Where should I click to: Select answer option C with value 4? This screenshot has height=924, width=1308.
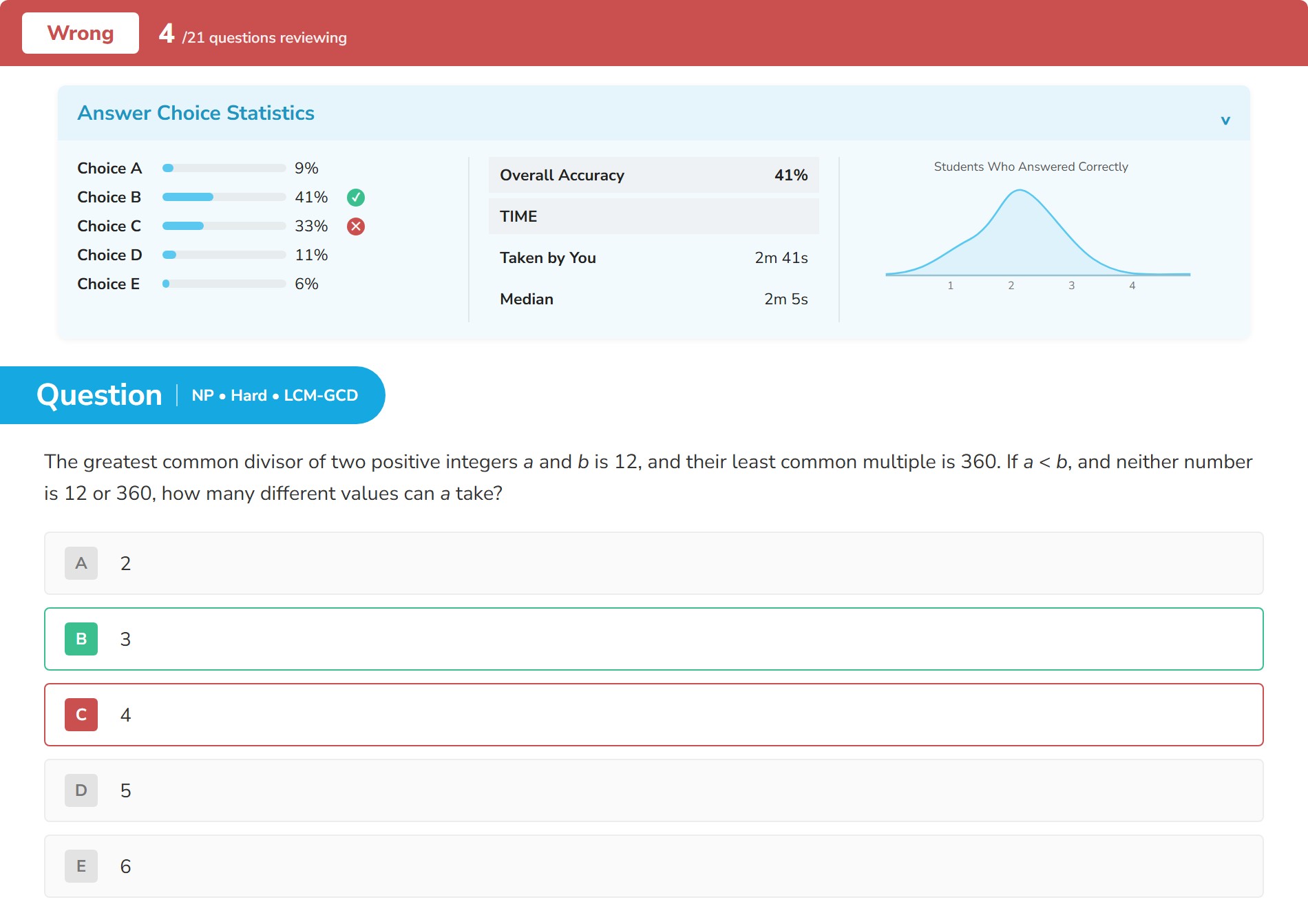654,715
